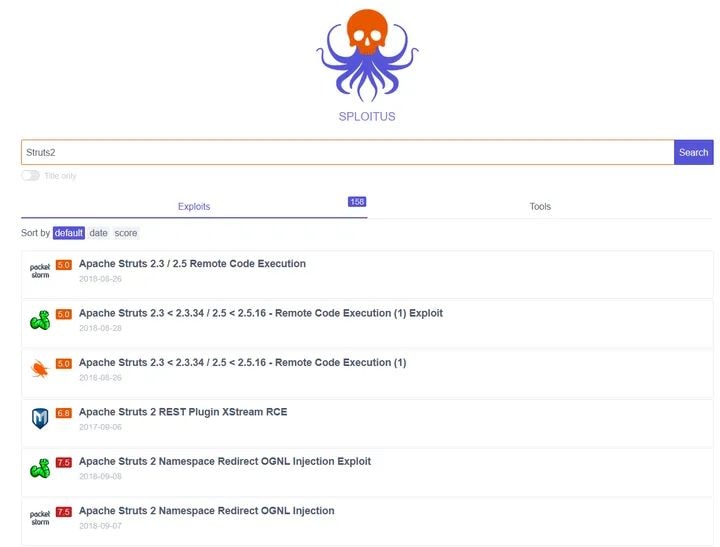Open Apache Struts 2 Namespace Redirect OGNL Injection result
Viewport: 720px width, 547px height.
point(207,511)
